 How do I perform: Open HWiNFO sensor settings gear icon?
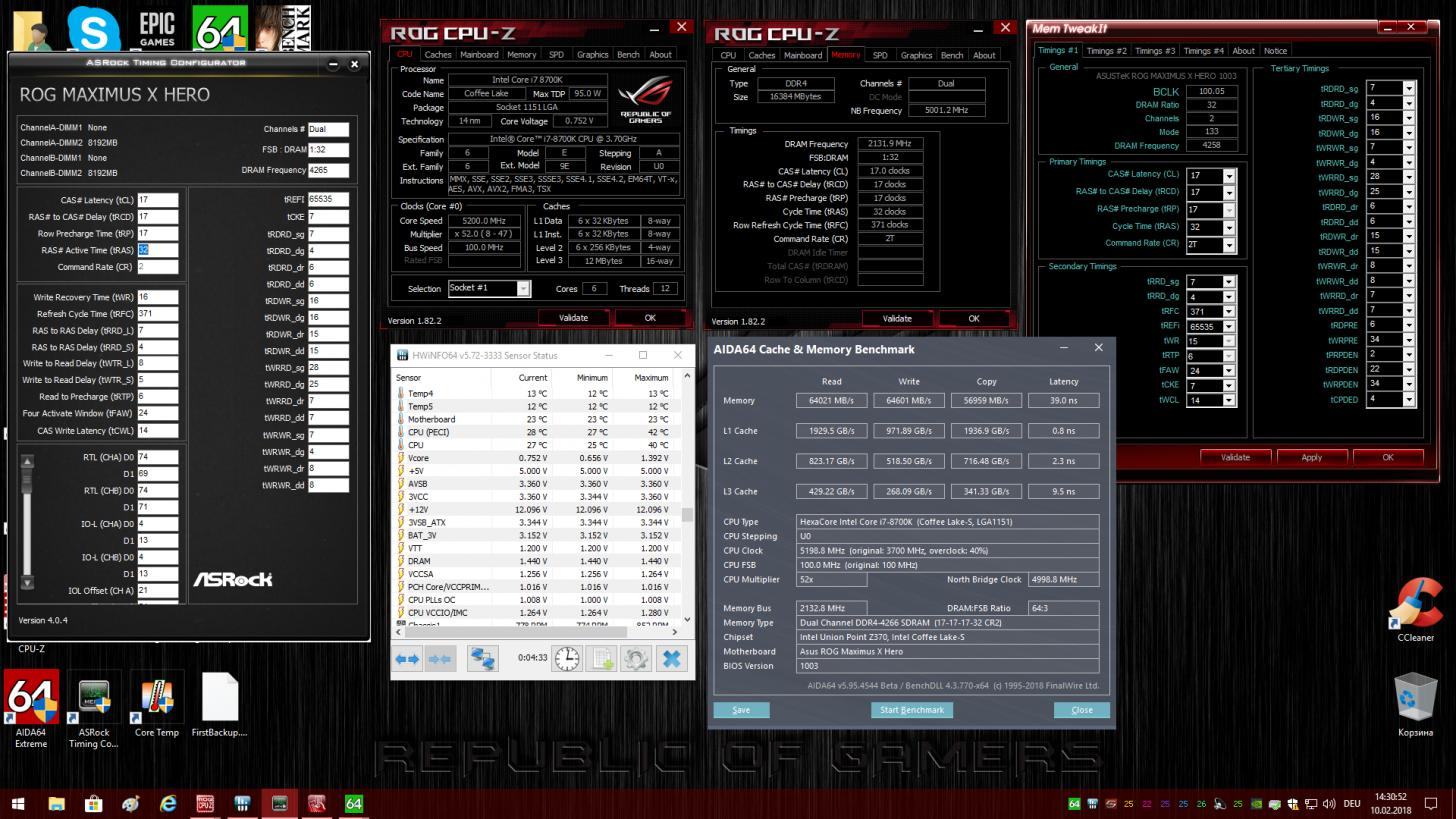click(636, 658)
